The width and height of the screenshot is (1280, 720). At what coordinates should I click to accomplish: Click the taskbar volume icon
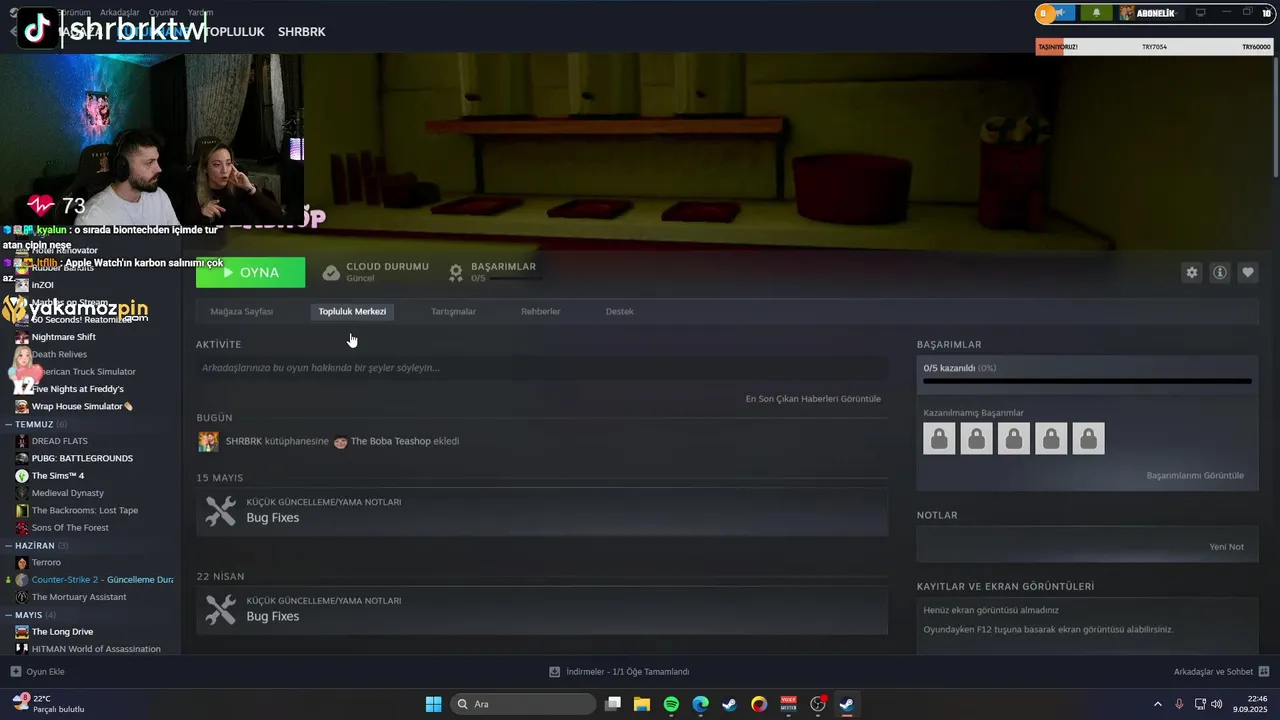[x=1216, y=704]
